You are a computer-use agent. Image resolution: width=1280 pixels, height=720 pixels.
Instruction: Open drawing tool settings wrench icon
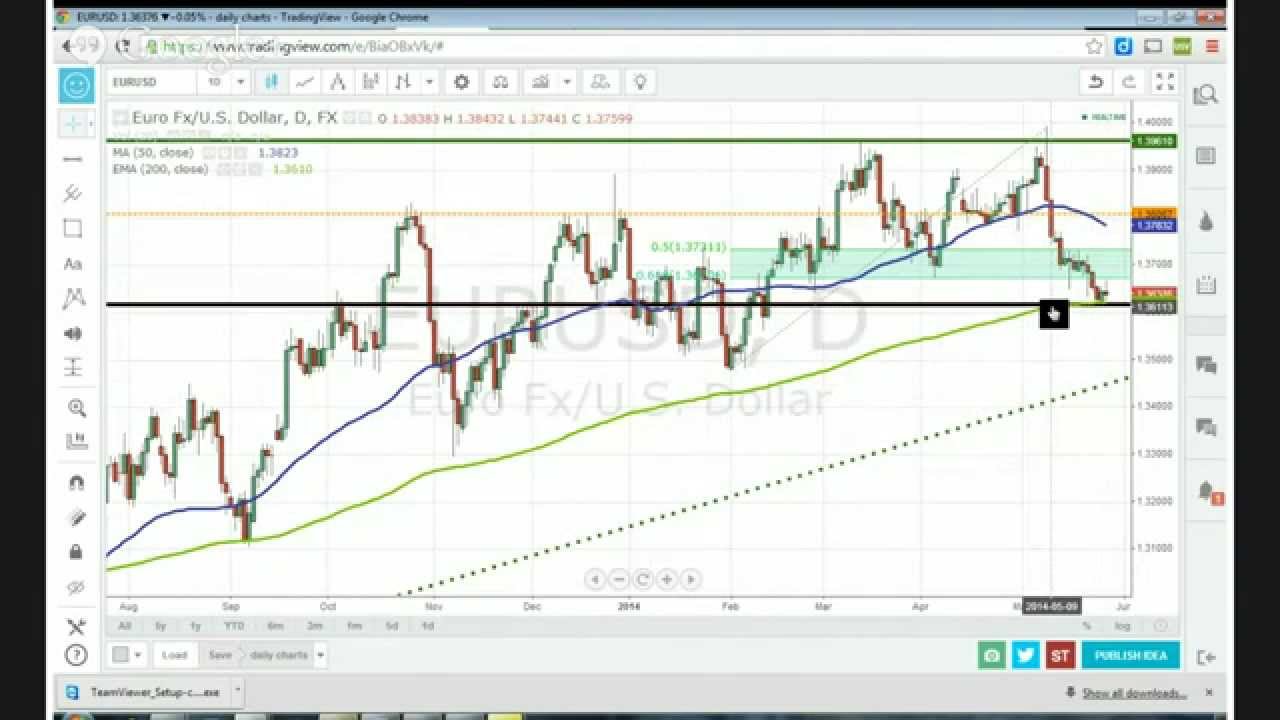pyautogui.click(x=76, y=627)
